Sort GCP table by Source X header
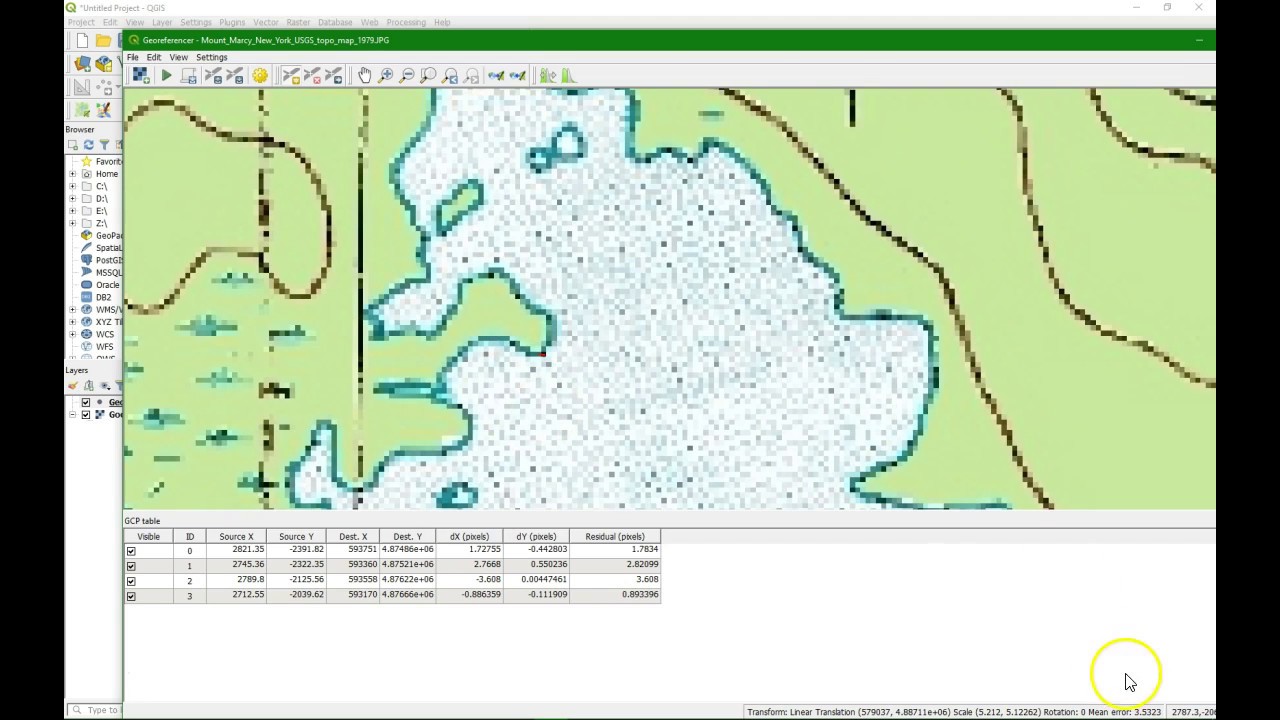Viewport: 1280px width, 720px height. pyautogui.click(x=236, y=537)
